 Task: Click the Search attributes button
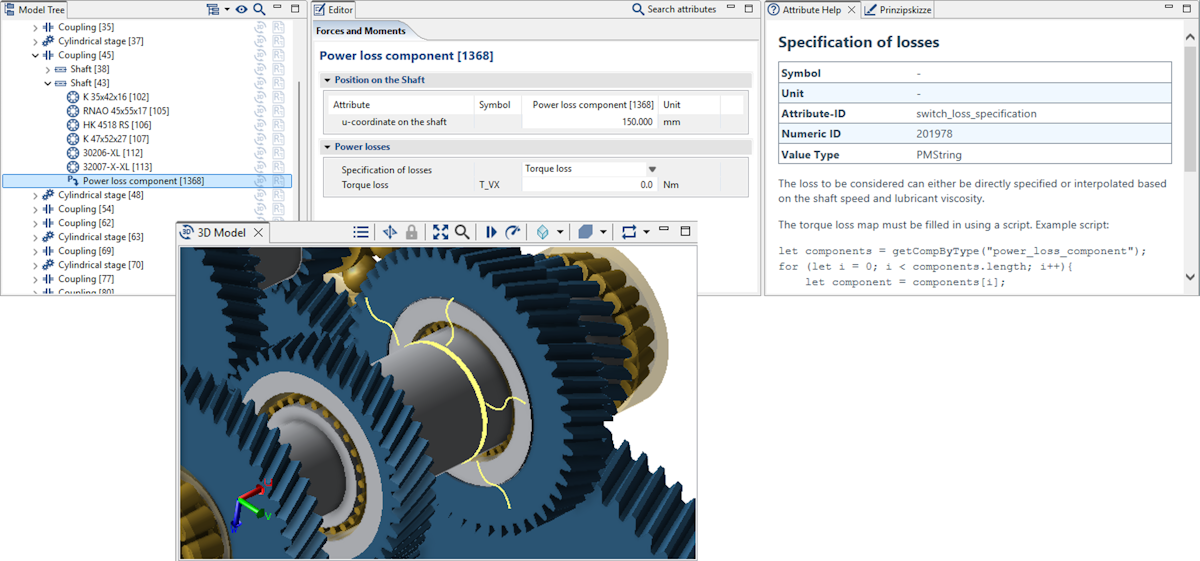point(674,9)
